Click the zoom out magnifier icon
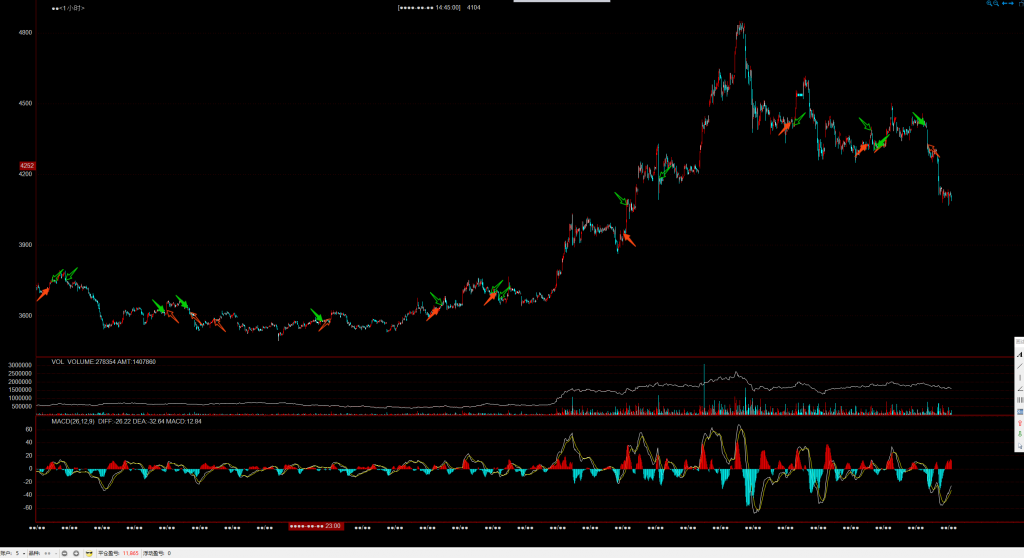 [997, 4]
